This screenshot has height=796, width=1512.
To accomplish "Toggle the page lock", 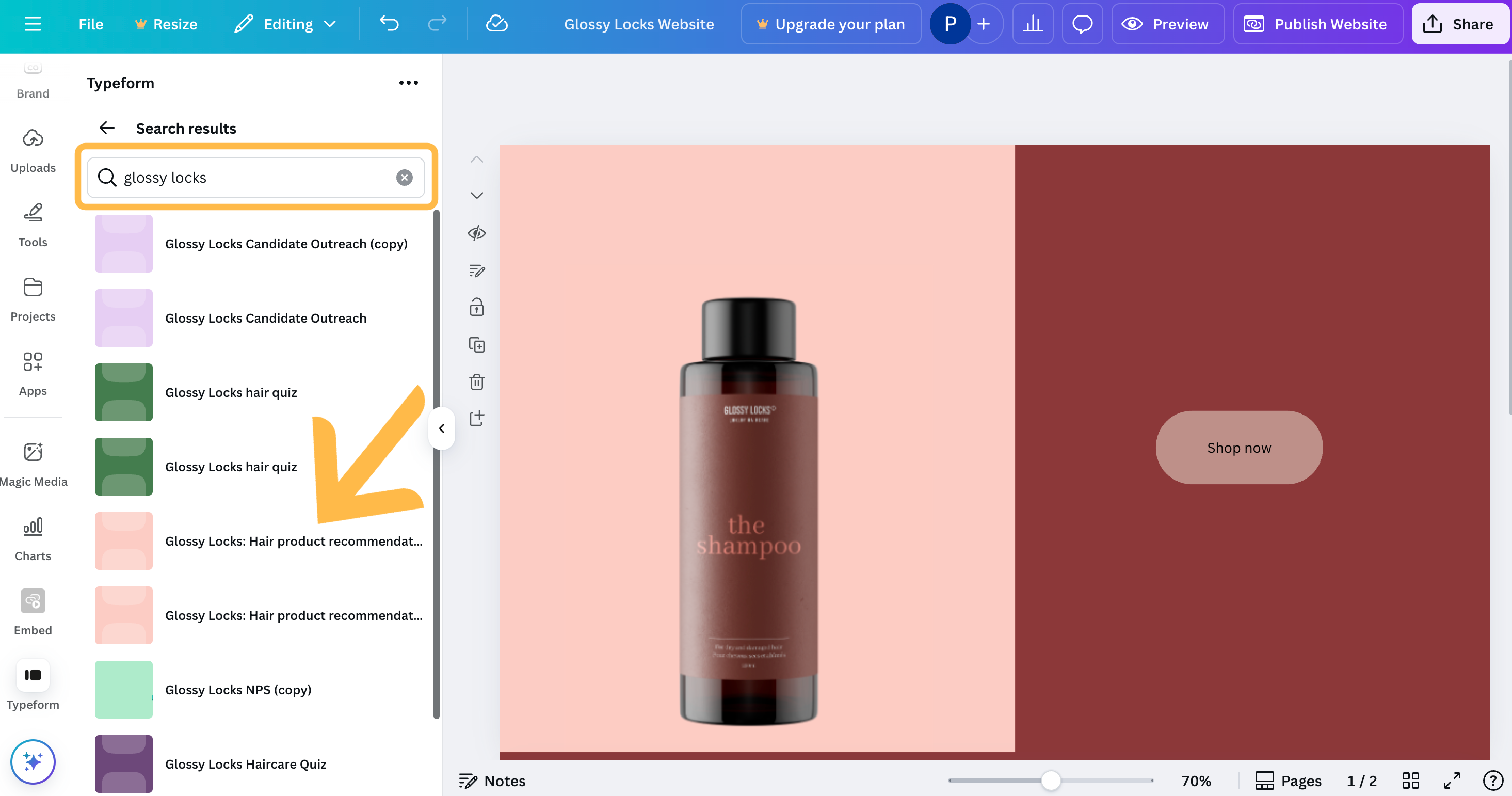I will click(x=477, y=307).
